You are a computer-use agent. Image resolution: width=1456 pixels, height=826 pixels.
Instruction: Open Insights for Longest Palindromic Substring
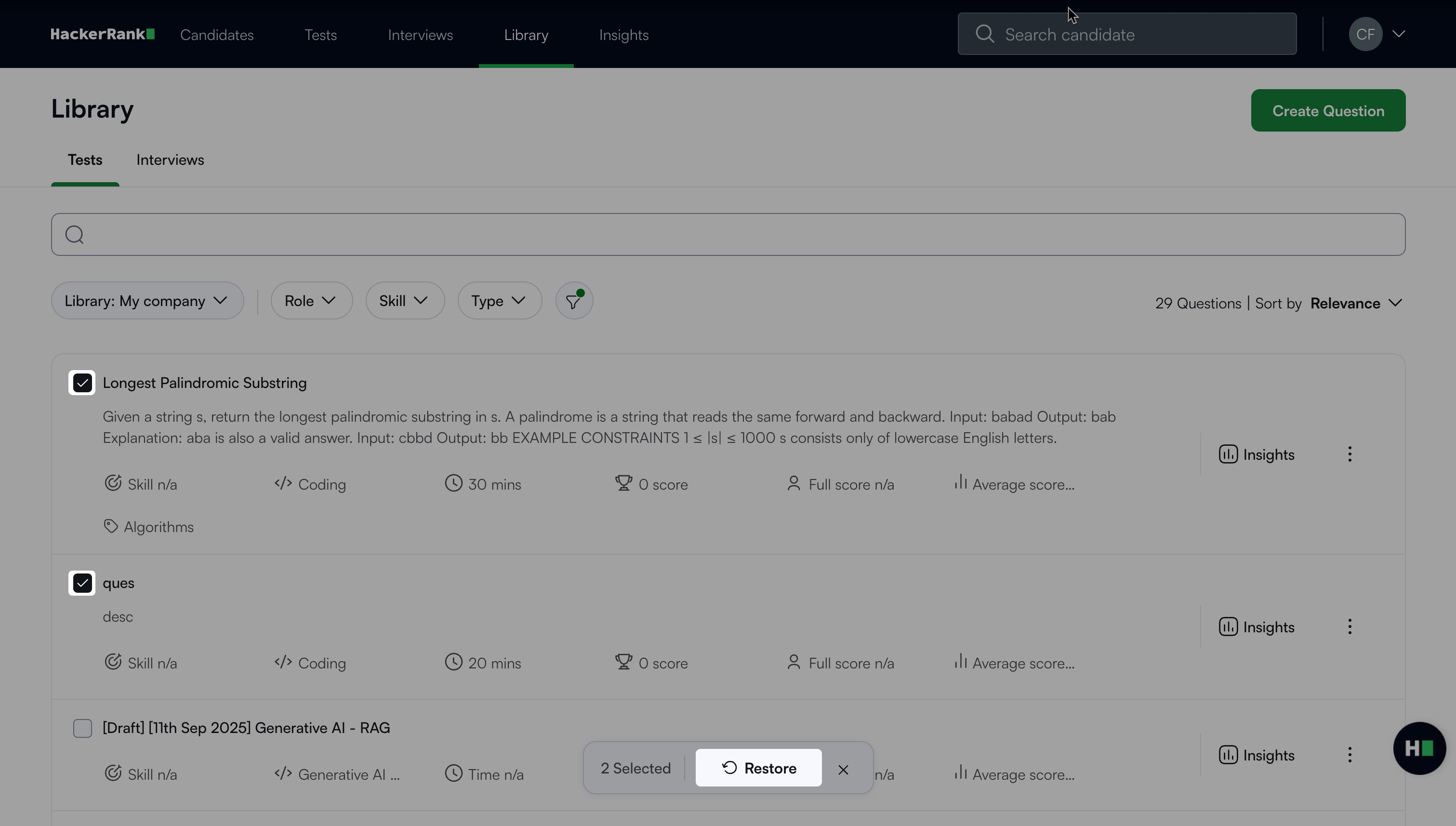(x=1257, y=454)
